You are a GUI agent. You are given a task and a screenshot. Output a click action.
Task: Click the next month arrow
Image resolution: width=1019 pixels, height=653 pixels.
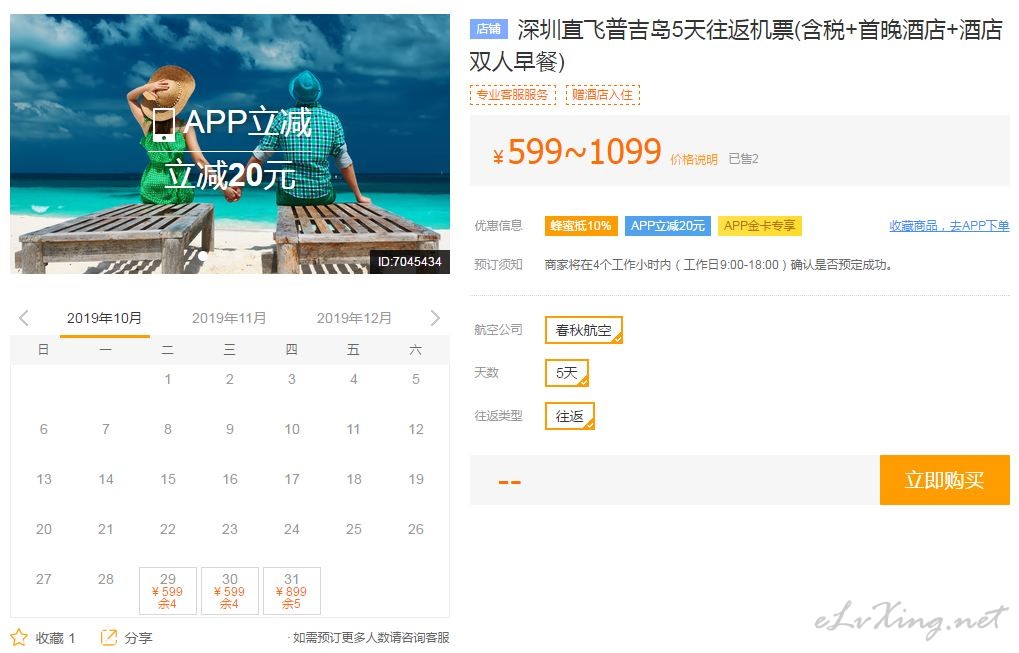click(x=435, y=318)
